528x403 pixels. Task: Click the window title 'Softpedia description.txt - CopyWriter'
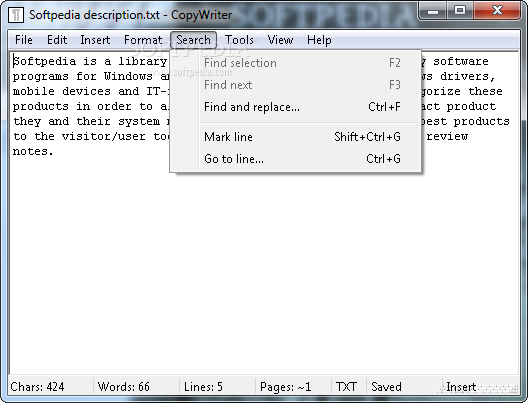click(x=130, y=15)
